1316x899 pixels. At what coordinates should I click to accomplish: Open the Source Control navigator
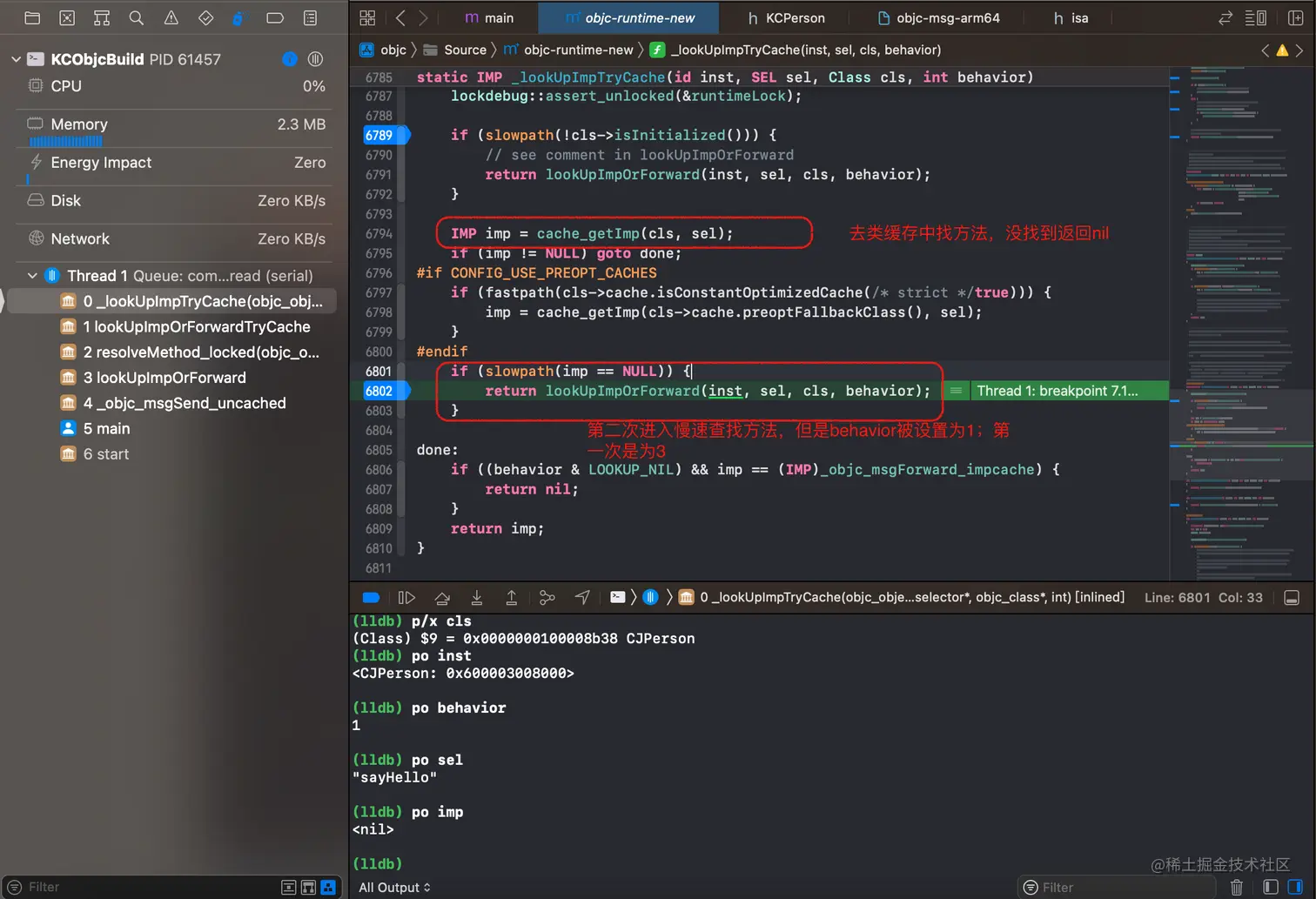pos(67,17)
